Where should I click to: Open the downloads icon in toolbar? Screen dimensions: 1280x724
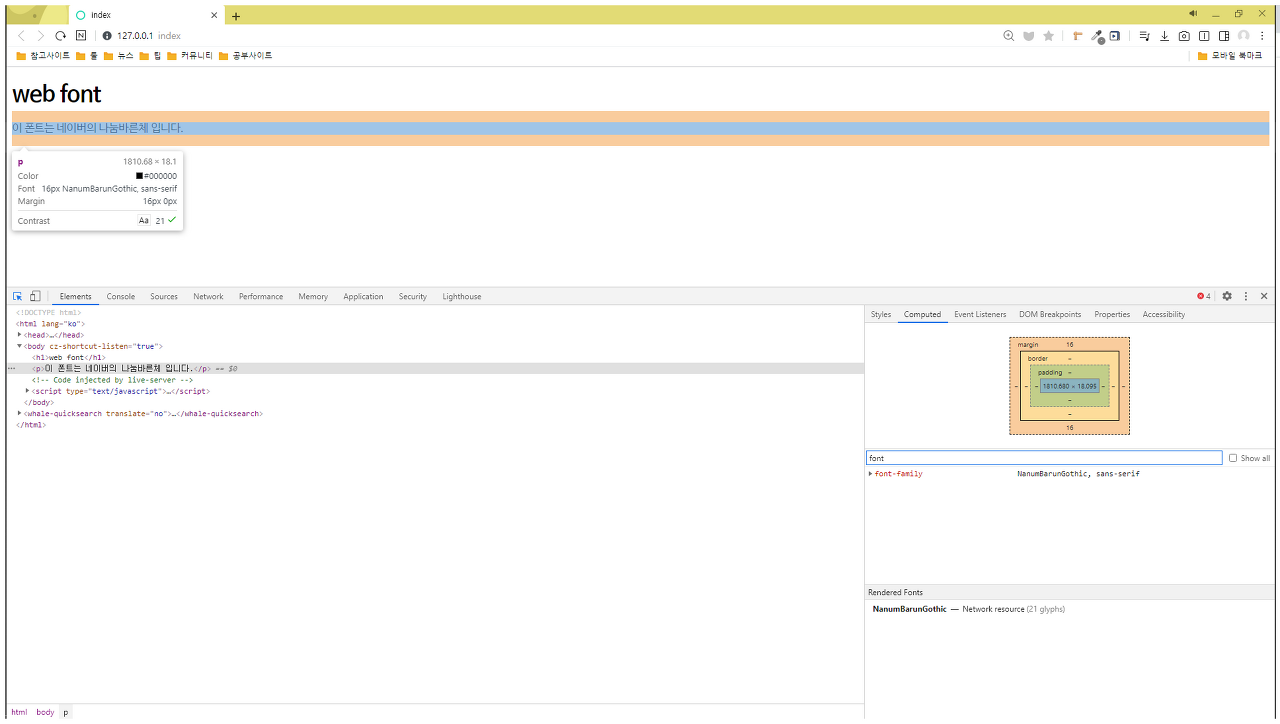[1164, 36]
